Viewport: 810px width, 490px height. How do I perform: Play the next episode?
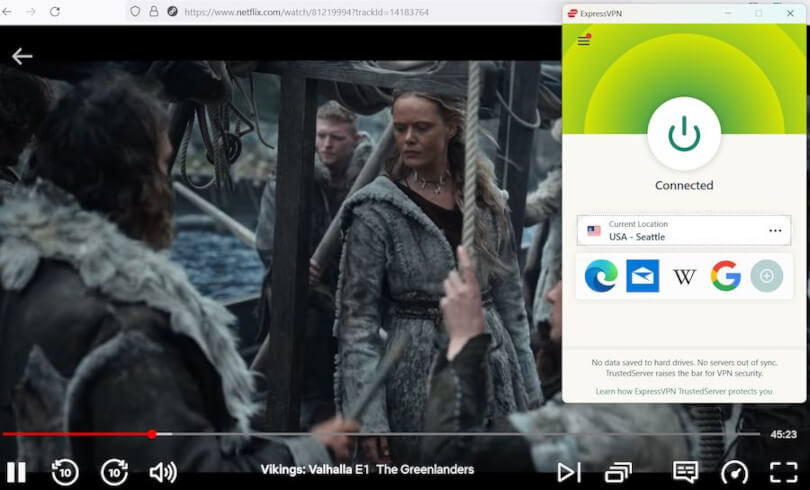(x=569, y=472)
